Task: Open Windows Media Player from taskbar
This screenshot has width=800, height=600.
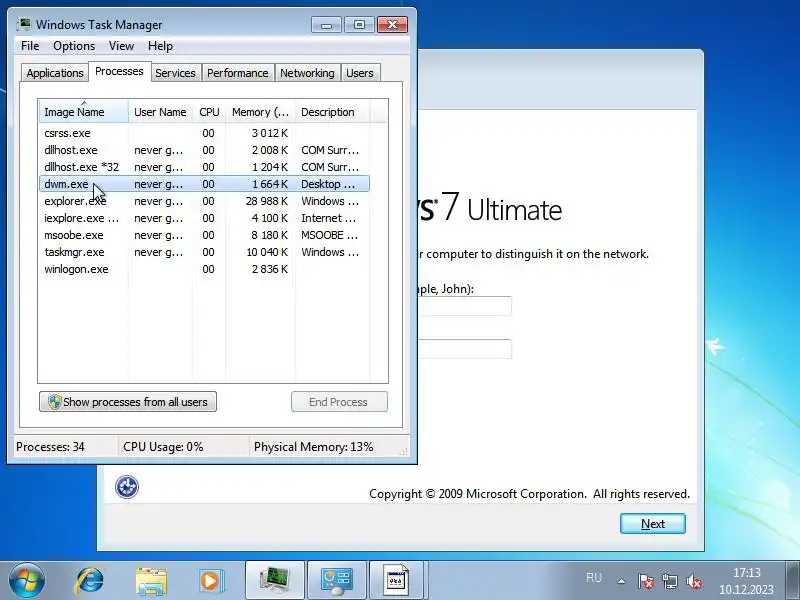Action: click(x=211, y=581)
